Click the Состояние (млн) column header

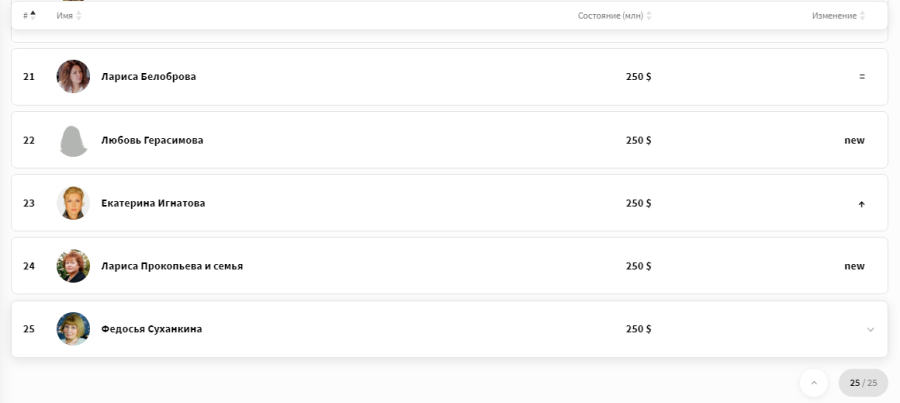[x=610, y=16]
